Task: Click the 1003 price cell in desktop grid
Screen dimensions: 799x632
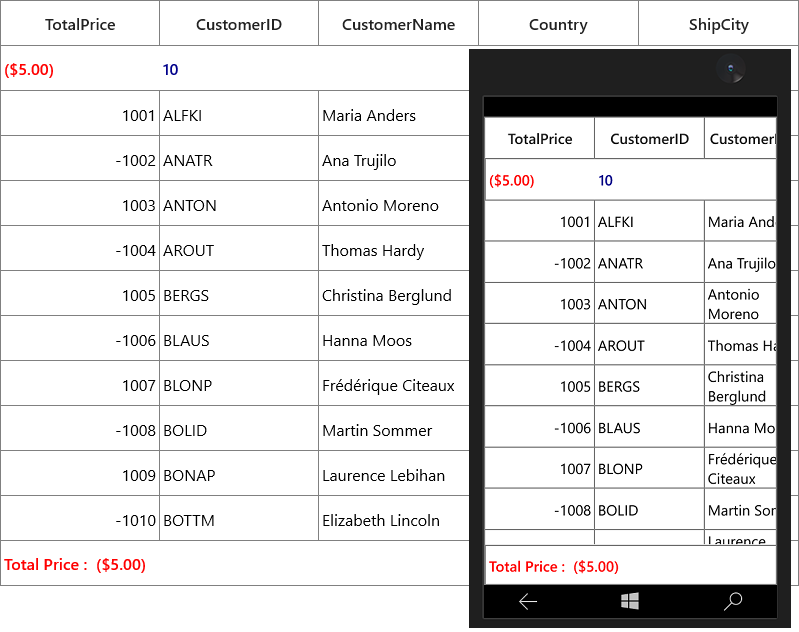Action: pyautogui.click(x=80, y=203)
